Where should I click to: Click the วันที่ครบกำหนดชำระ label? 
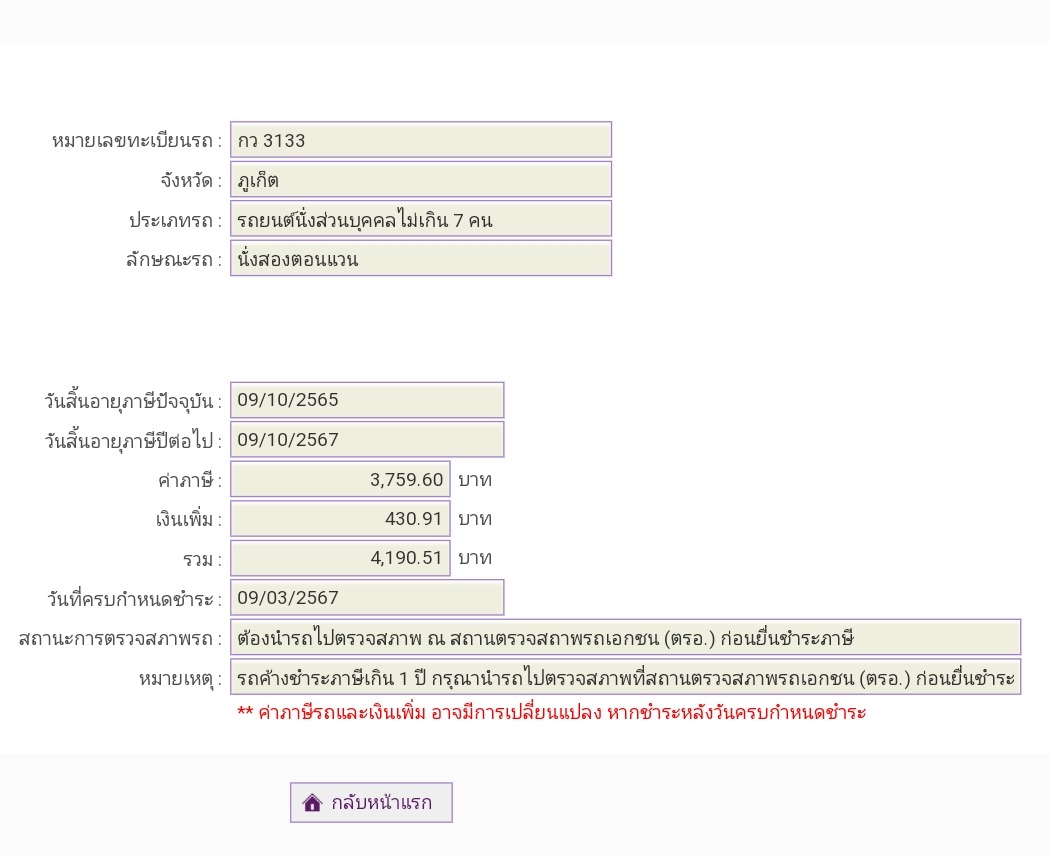point(134,599)
